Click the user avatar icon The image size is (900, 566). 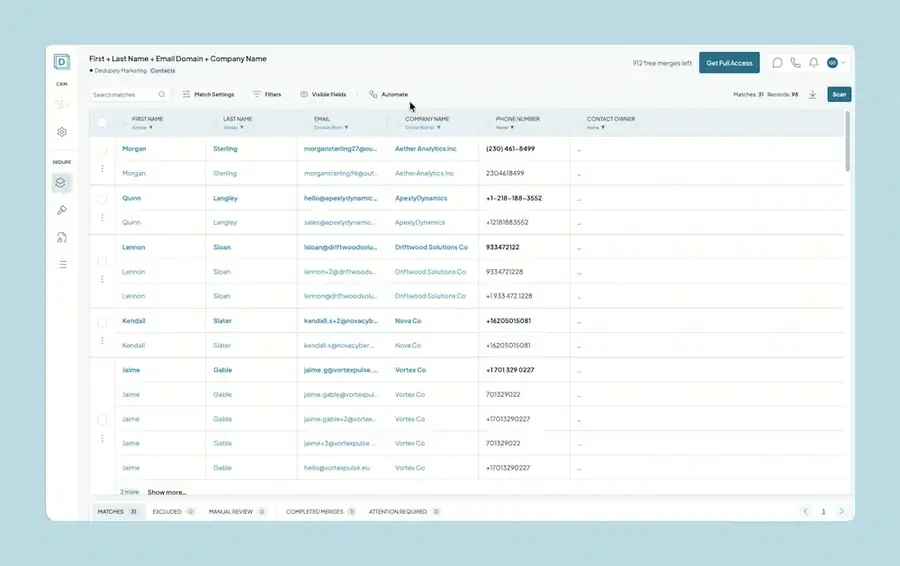pyautogui.click(x=832, y=63)
